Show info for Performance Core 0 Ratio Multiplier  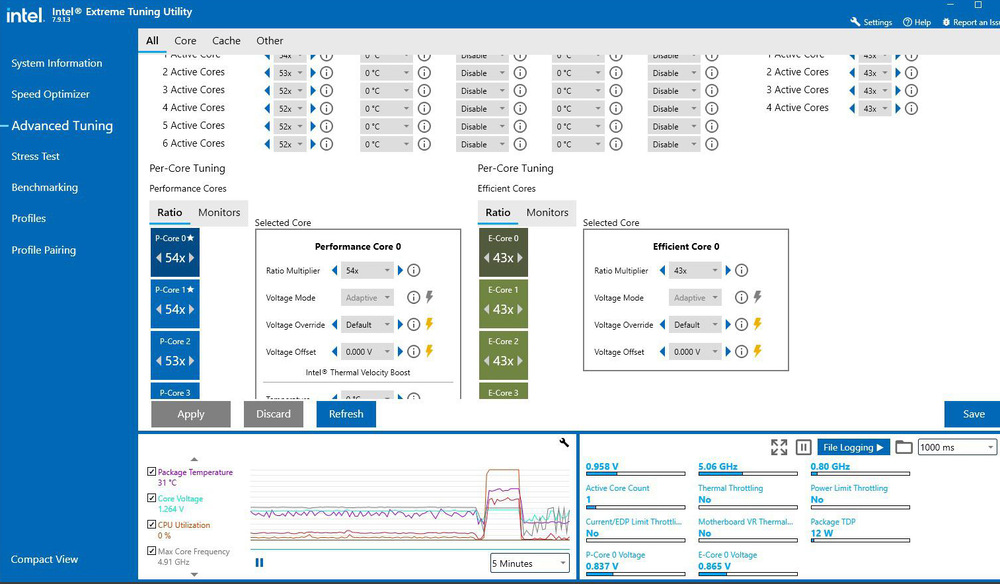coord(414,270)
